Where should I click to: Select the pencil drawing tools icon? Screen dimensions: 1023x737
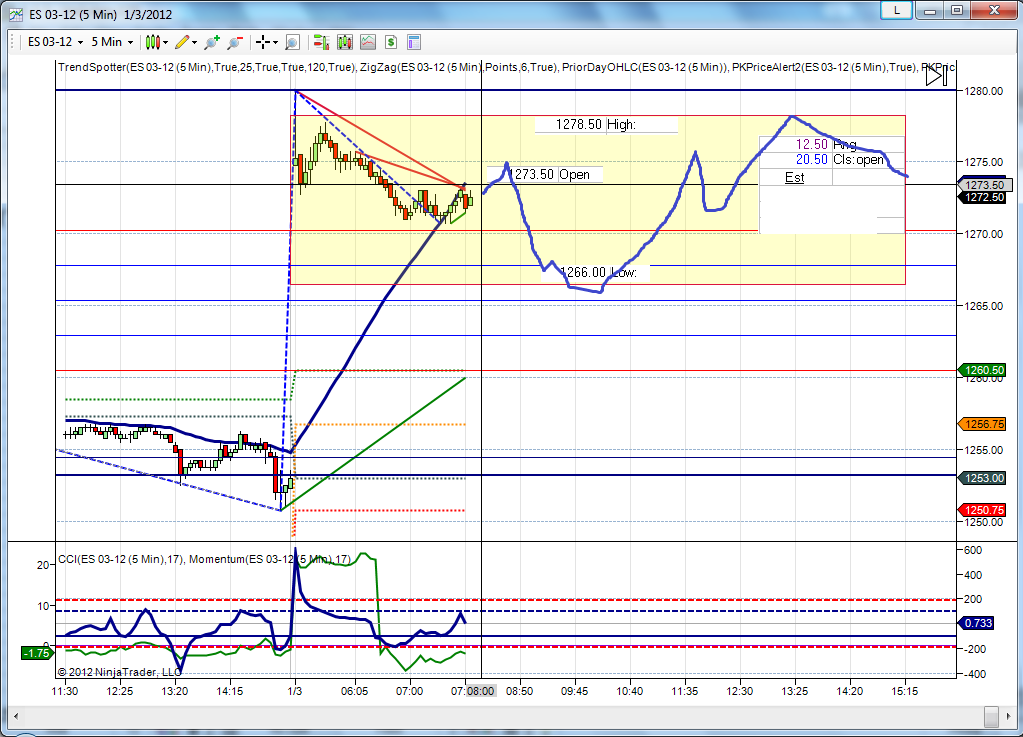click(x=182, y=42)
